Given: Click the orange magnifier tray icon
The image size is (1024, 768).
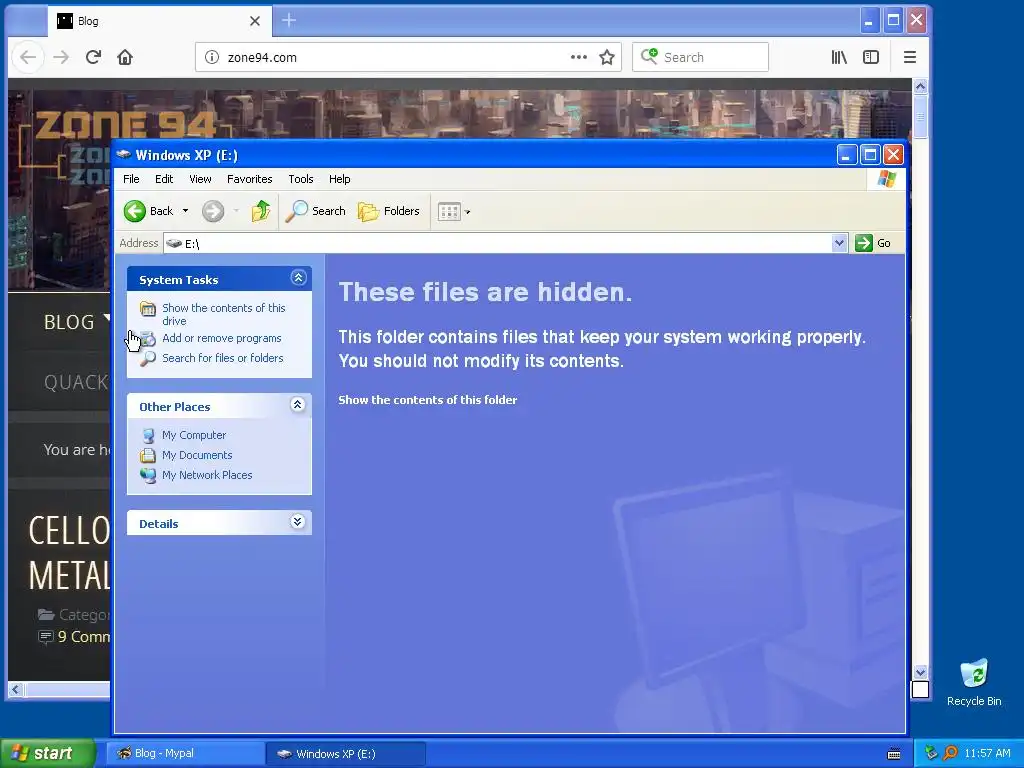Looking at the screenshot, I should [951, 754].
